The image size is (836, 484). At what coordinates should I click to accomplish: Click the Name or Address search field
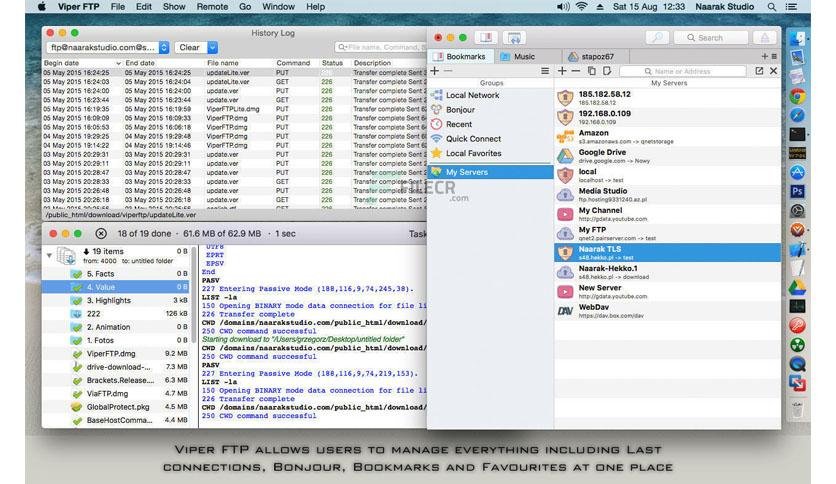click(682, 71)
